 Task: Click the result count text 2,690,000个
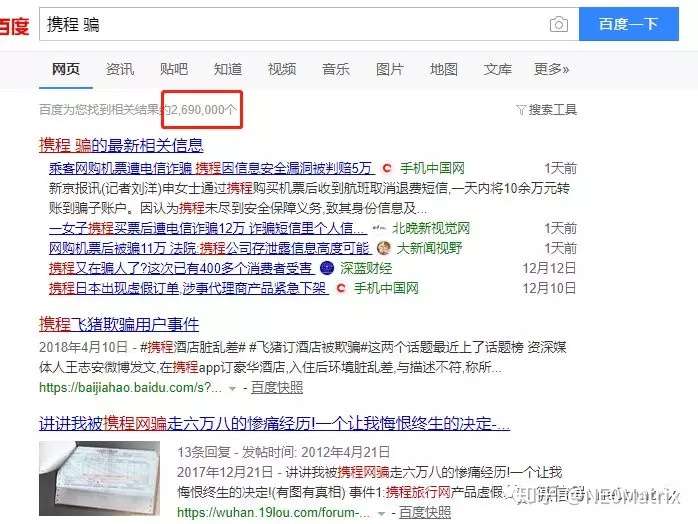(203, 110)
